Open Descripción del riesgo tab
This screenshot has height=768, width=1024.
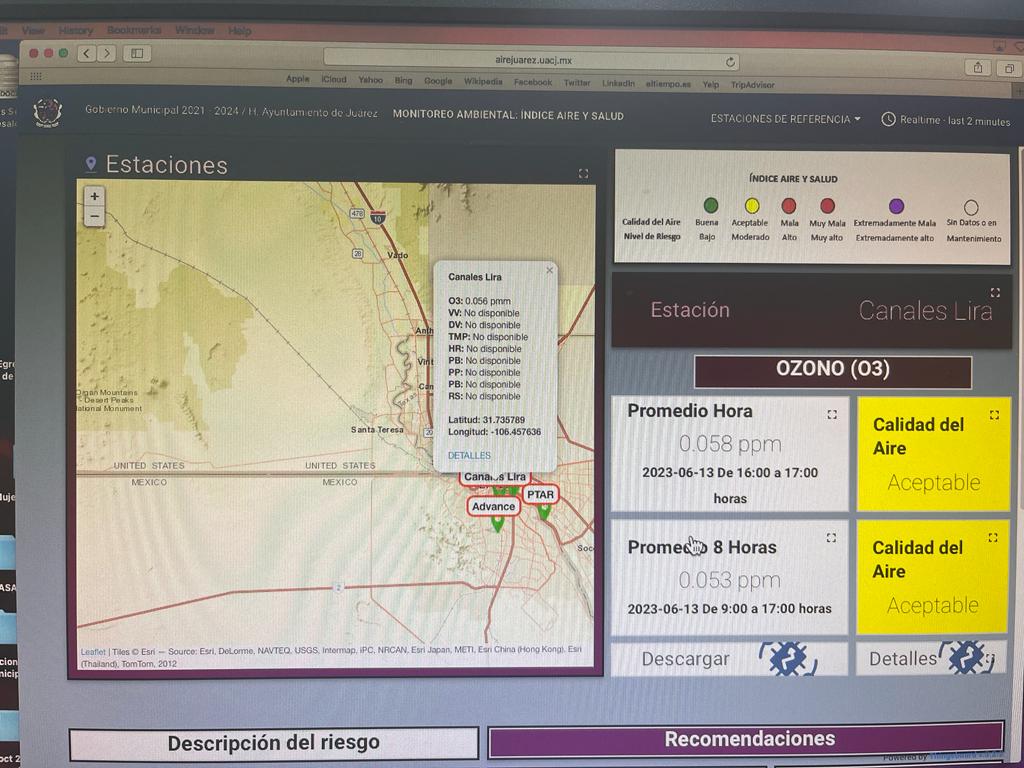tap(273, 743)
